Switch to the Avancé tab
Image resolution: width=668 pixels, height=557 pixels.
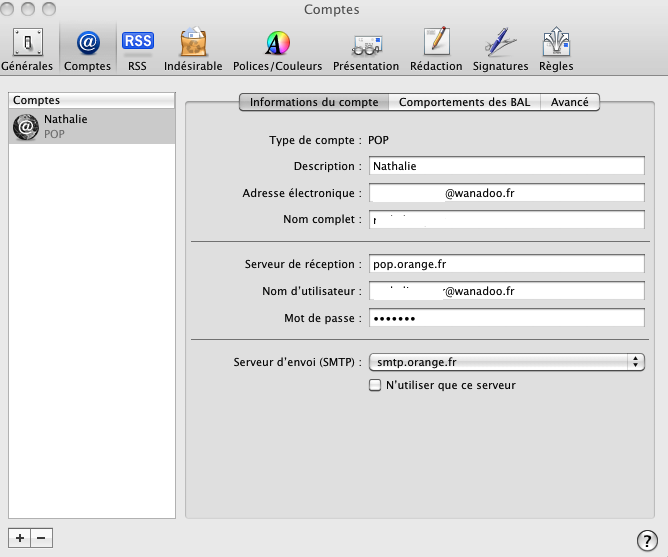click(x=571, y=102)
